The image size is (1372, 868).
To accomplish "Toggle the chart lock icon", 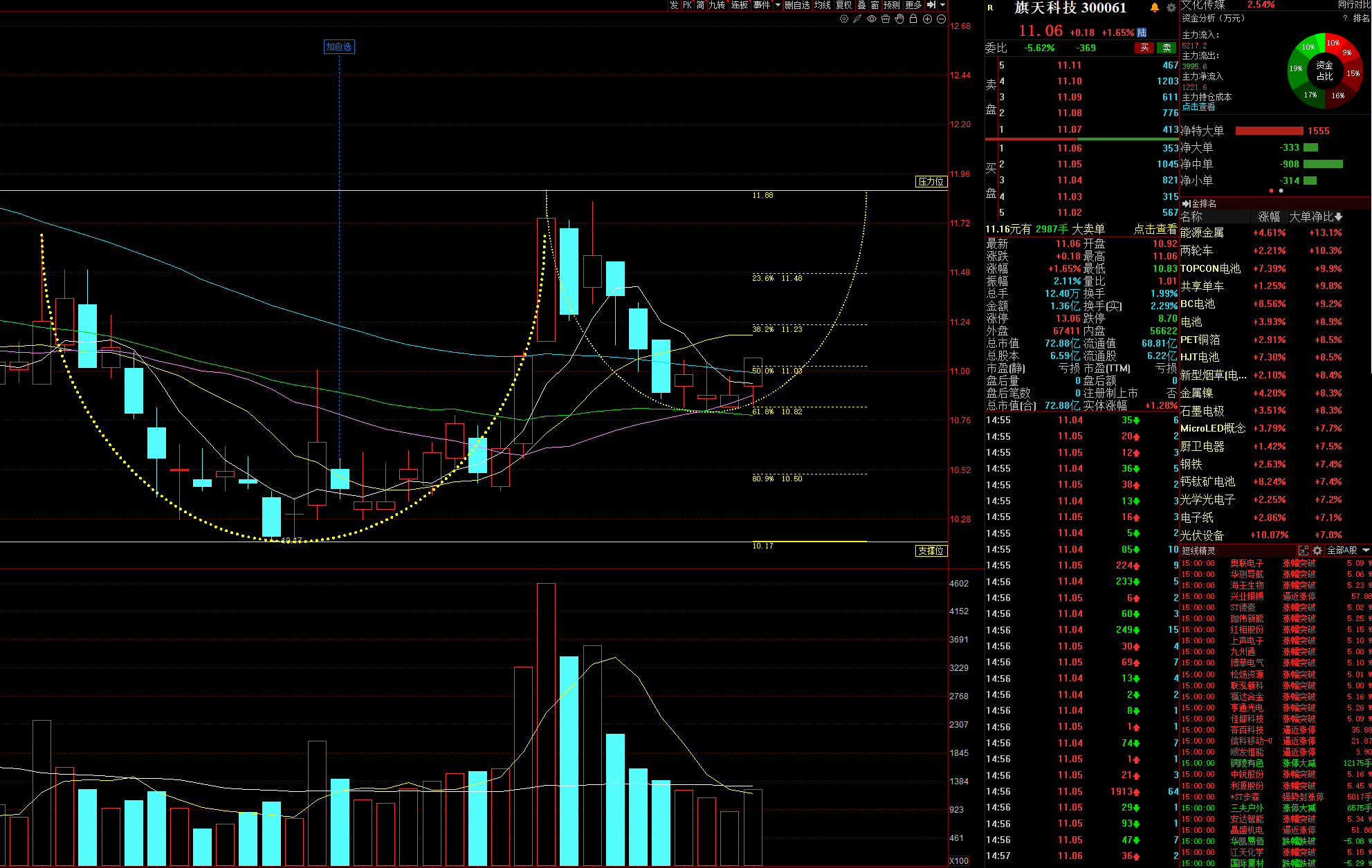I will (913, 19).
